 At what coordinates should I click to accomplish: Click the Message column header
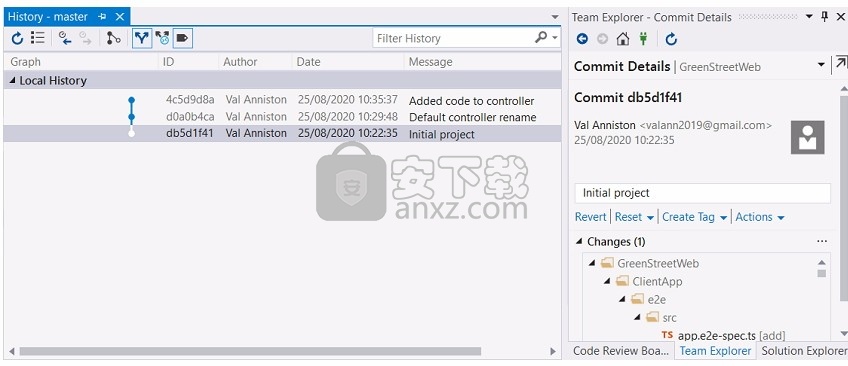(482, 62)
